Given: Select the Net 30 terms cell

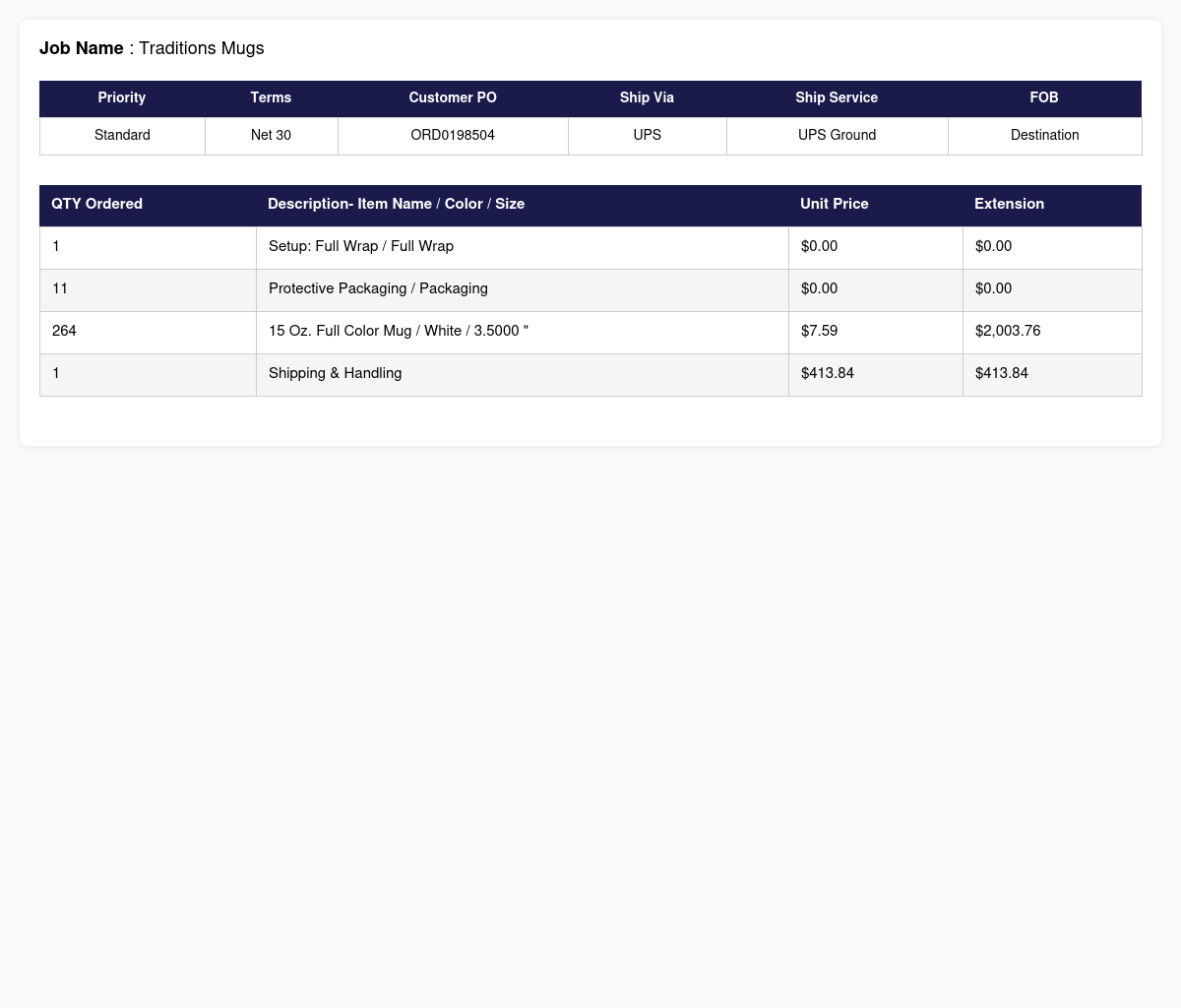Looking at the screenshot, I should pyautogui.click(x=271, y=136).
